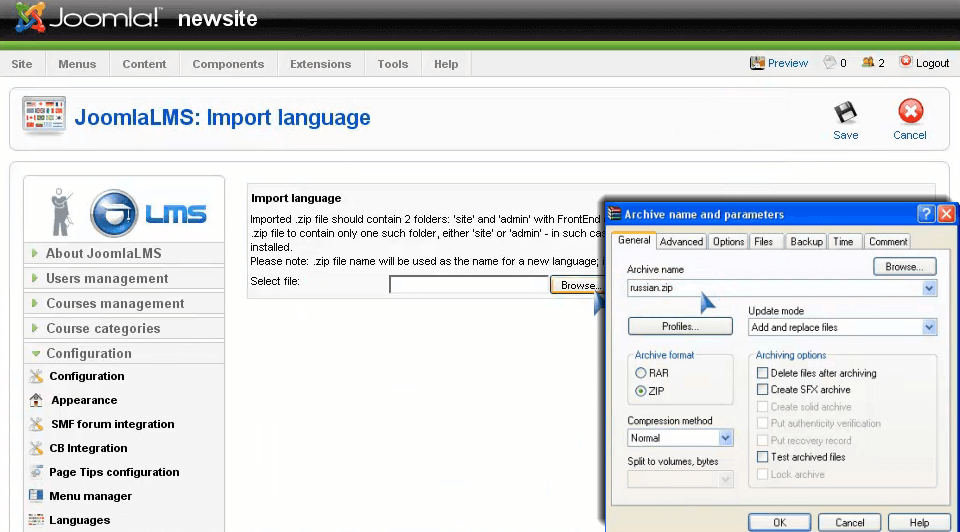Open the Split to volumes dropdown
Viewport: 960px width, 532px height.
tap(725, 479)
